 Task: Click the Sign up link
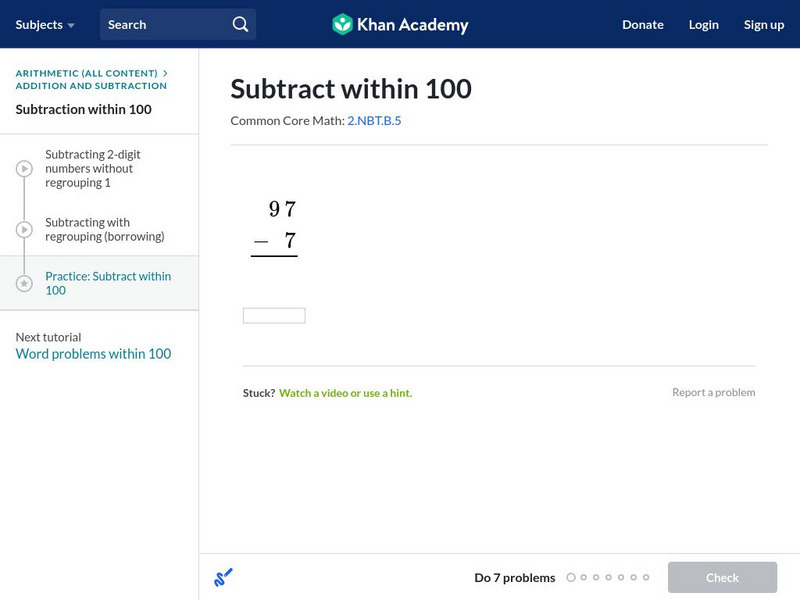763,24
